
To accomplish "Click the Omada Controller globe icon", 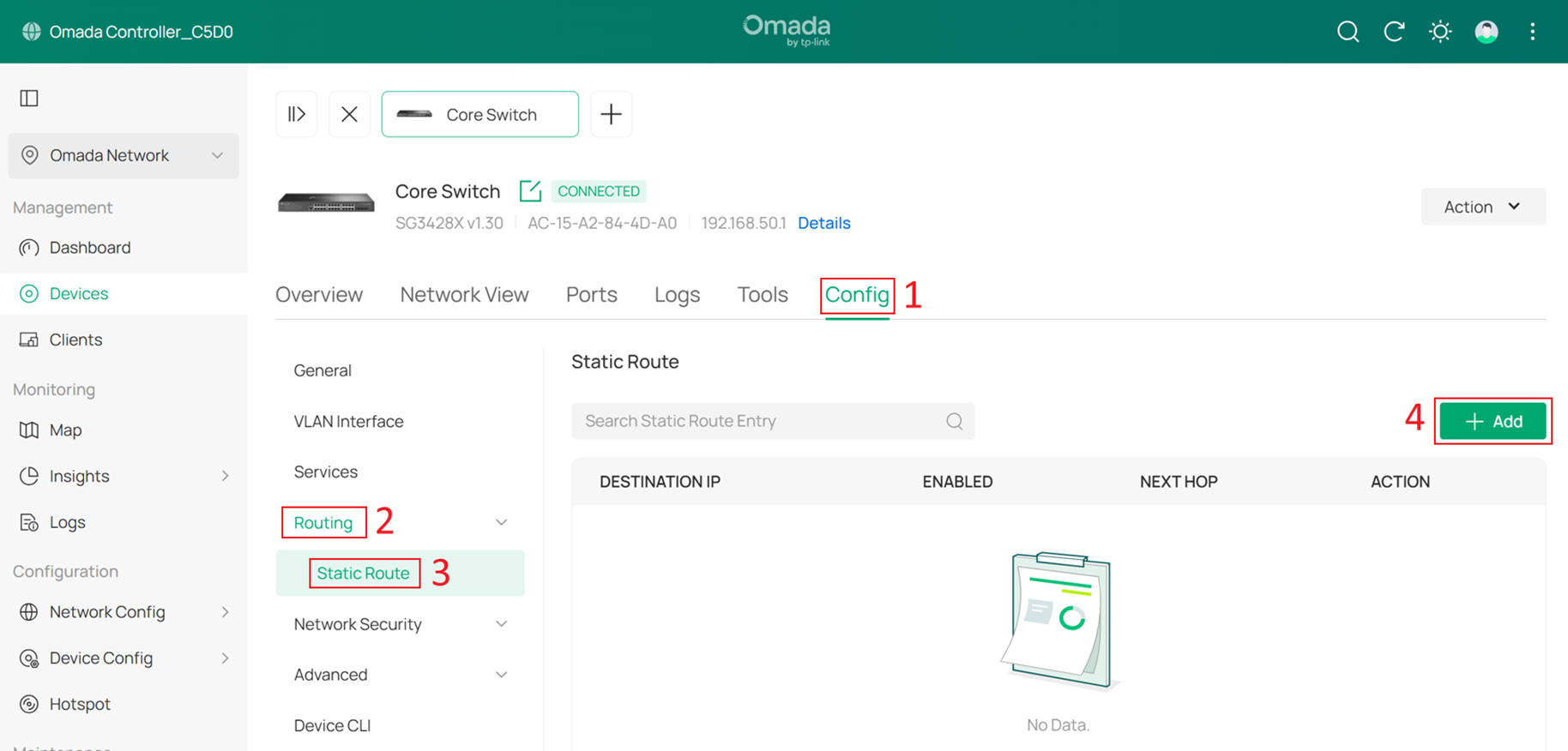I will pos(32,32).
